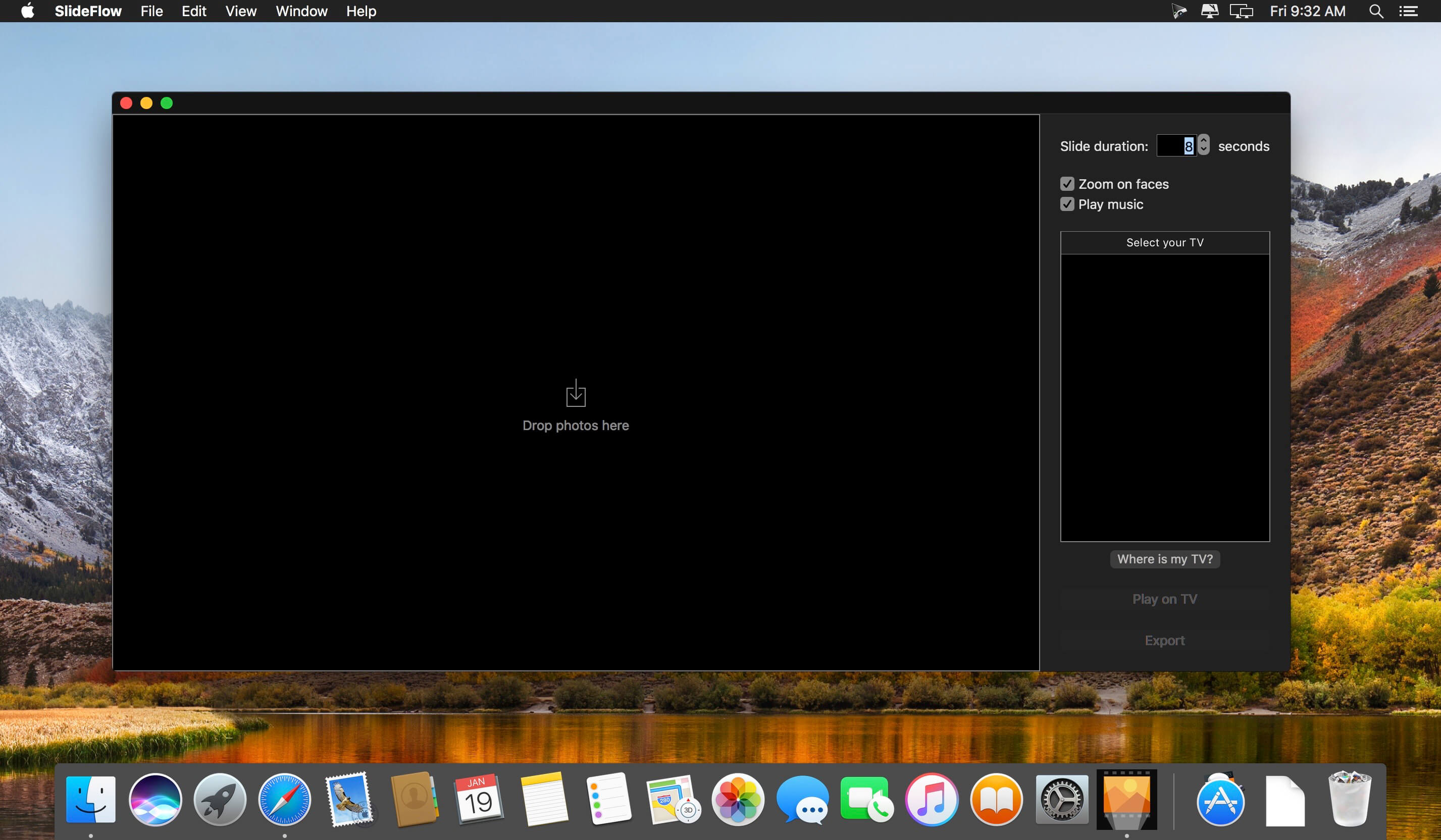Click the Drop photos here download icon

(576, 393)
